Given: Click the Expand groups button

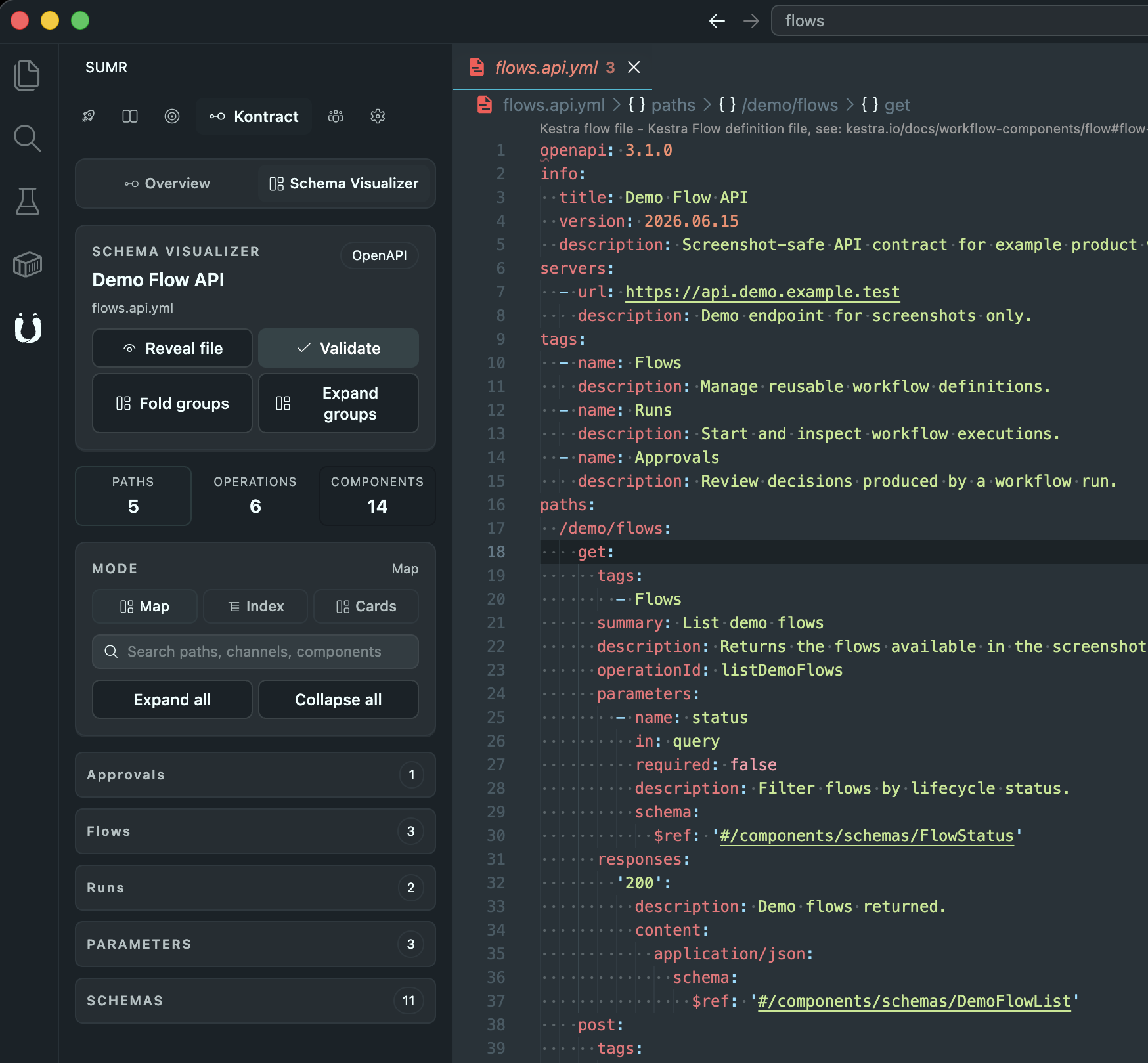Looking at the screenshot, I should [338, 403].
